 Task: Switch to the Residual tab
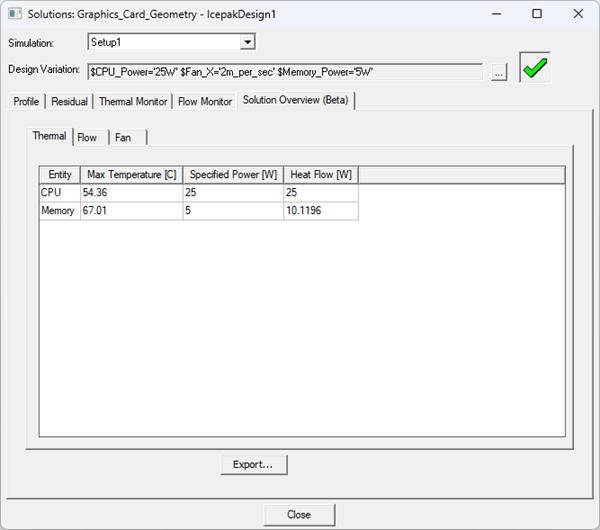click(69, 101)
